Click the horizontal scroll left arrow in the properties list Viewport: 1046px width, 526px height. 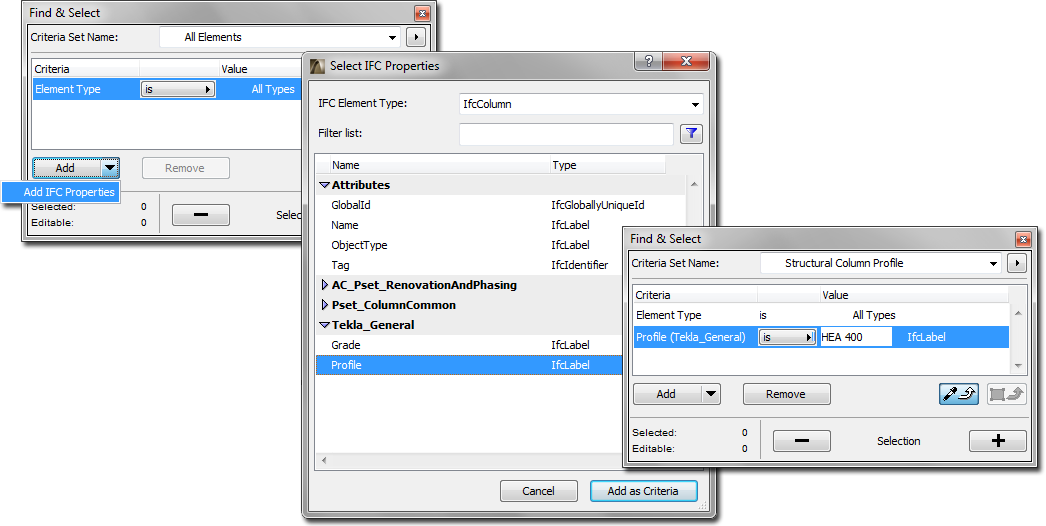[x=324, y=460]
